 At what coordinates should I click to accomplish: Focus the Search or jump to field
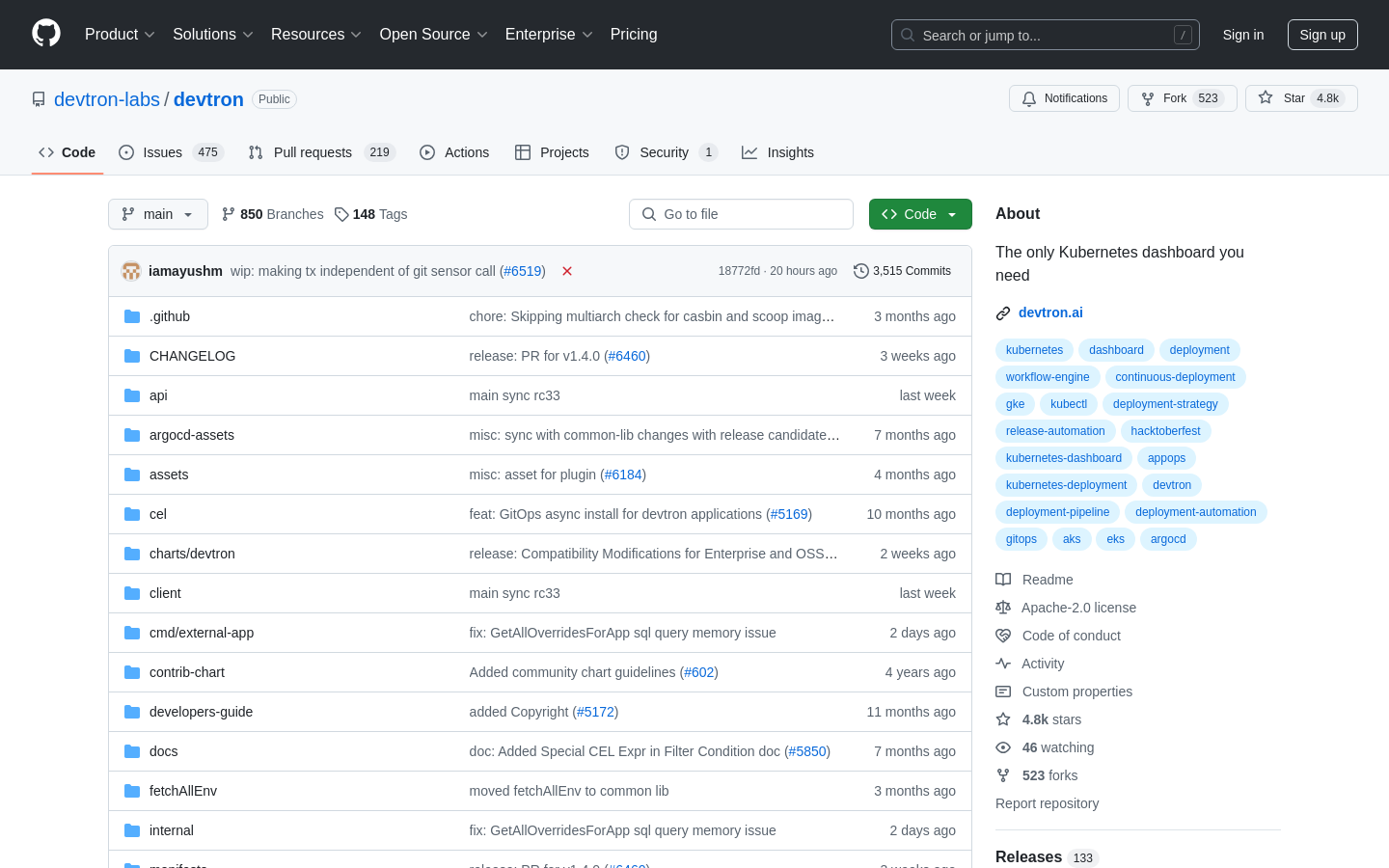tap(1046, 35)
